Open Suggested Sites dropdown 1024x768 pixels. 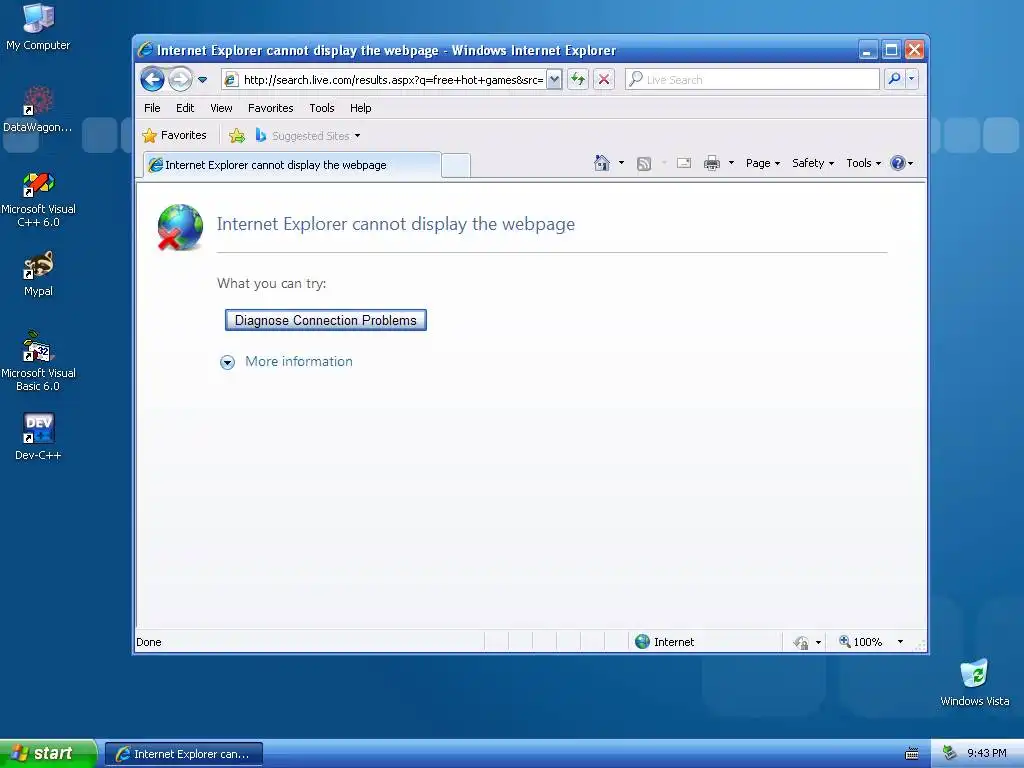pyautogui.click(x=308, y=135)
